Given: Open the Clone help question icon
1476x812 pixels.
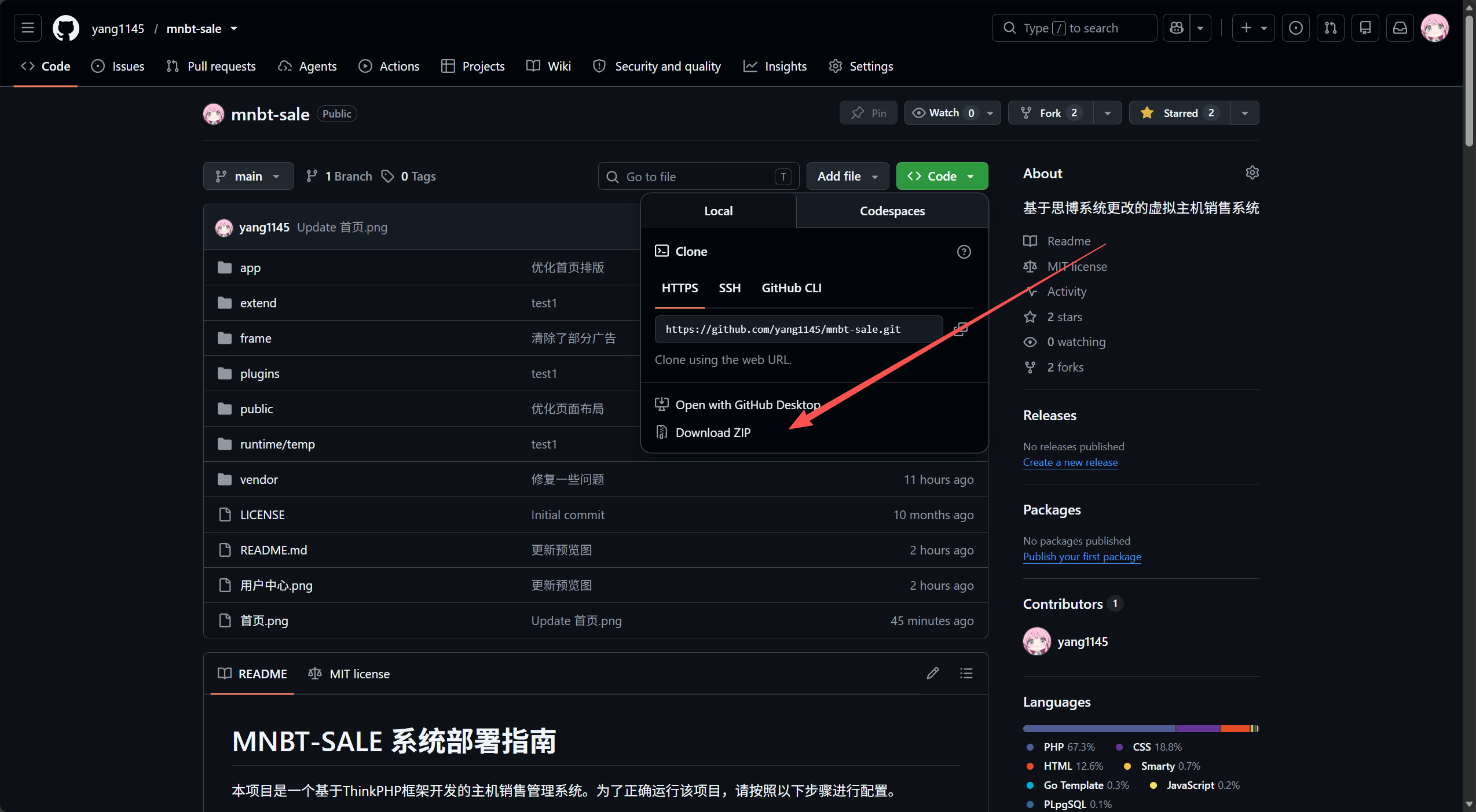Looking at the screenshot, I should coord(964,252).
